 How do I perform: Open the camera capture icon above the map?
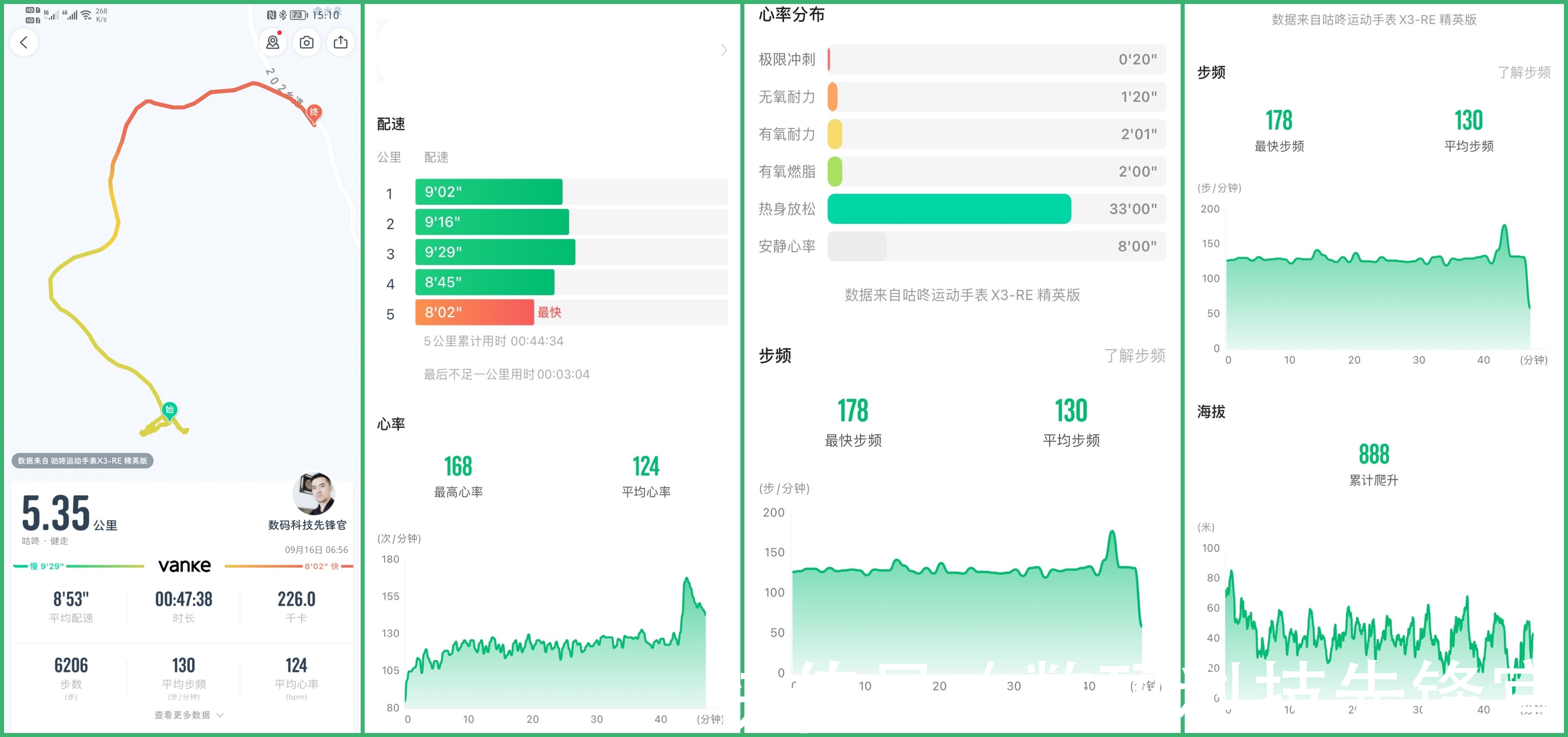point(307,42)
